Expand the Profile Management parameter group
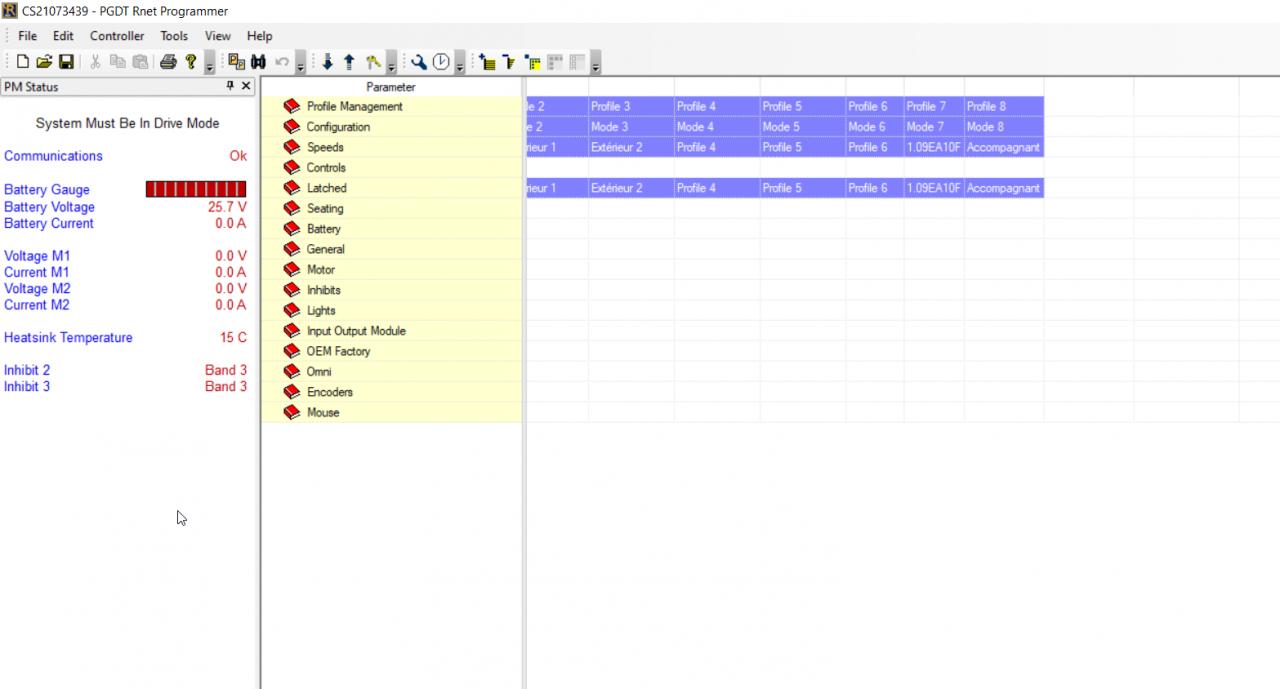The width and height of the screenshot is (1280, 689). coord(292,106)
